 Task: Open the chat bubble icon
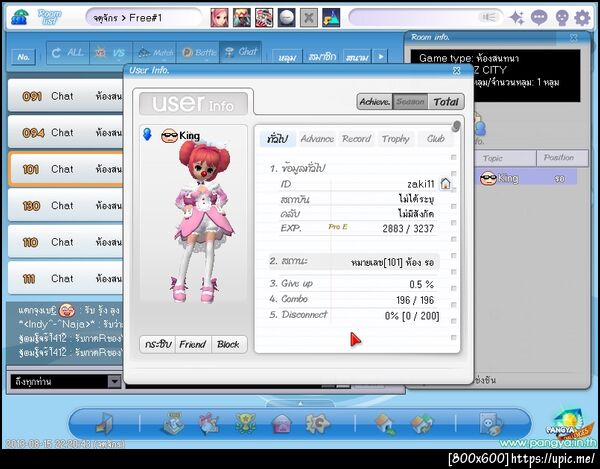(x=539, y=18)
